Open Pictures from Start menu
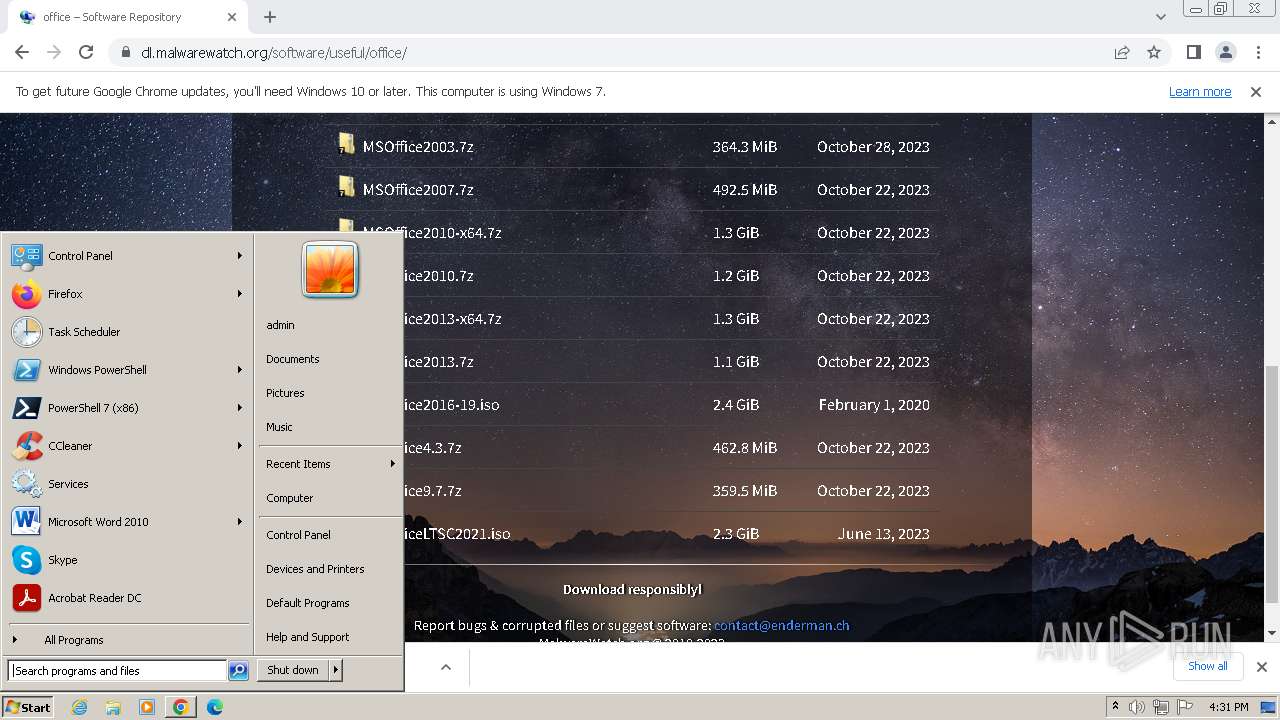The height and width of the screenshot is (720, 1280). pyautogui.click(x=285, y=393)
